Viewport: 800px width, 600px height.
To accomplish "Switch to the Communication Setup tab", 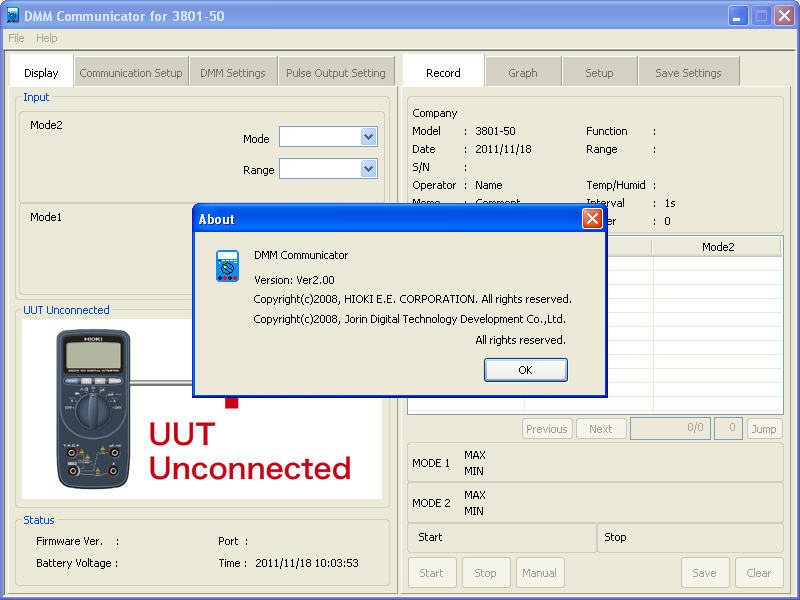I will point(131,73).
